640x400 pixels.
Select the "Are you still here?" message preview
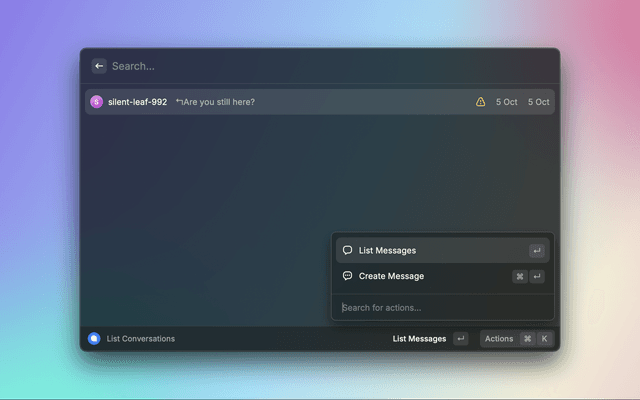219,102
